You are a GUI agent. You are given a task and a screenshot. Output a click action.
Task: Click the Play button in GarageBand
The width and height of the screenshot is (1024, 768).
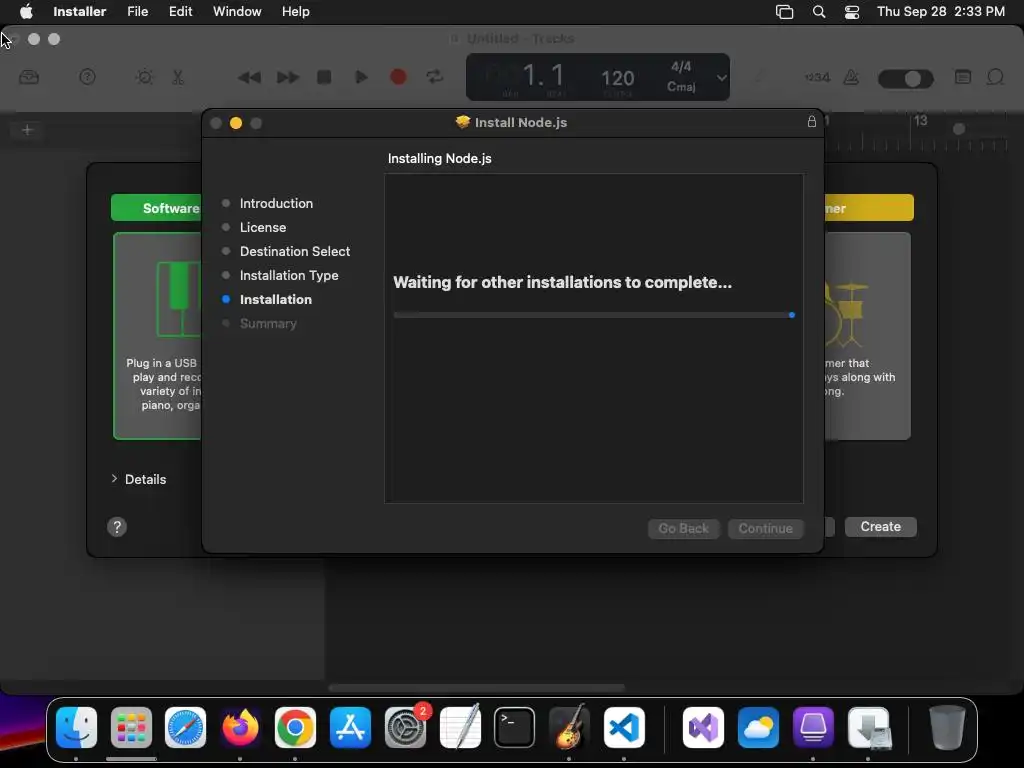[360, 77]
